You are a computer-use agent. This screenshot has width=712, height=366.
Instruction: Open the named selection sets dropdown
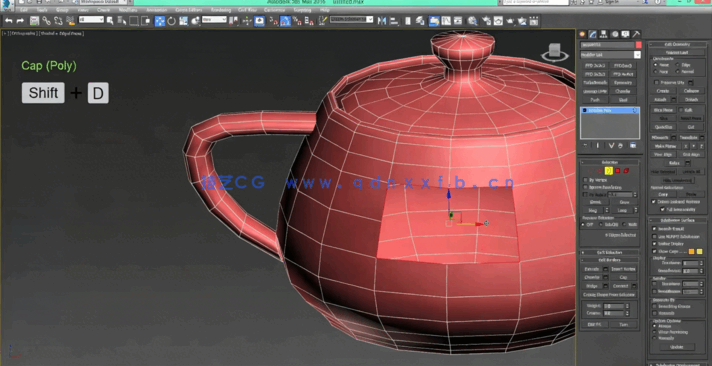point(352,20)
